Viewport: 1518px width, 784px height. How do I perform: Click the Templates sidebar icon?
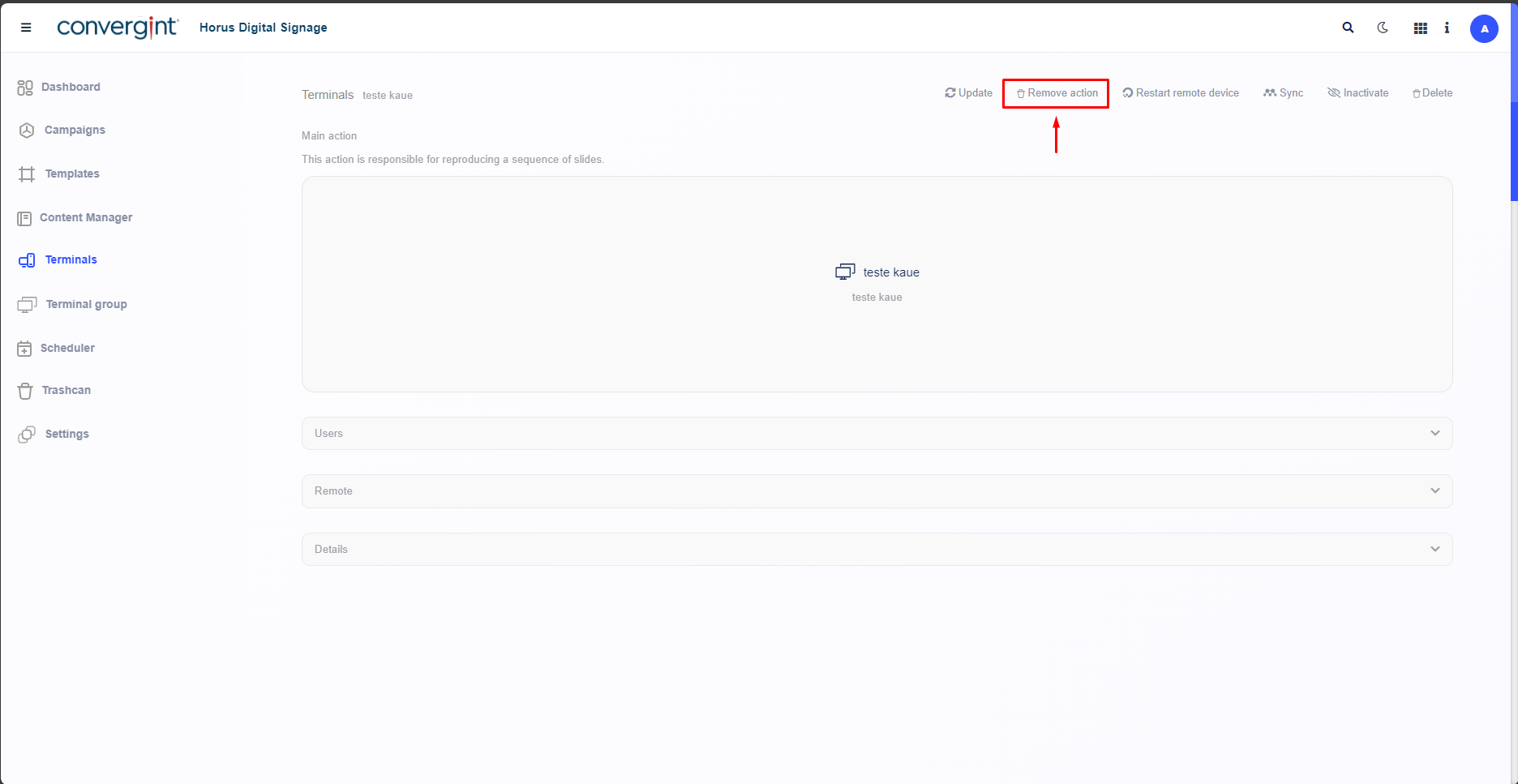pos(27,174)
